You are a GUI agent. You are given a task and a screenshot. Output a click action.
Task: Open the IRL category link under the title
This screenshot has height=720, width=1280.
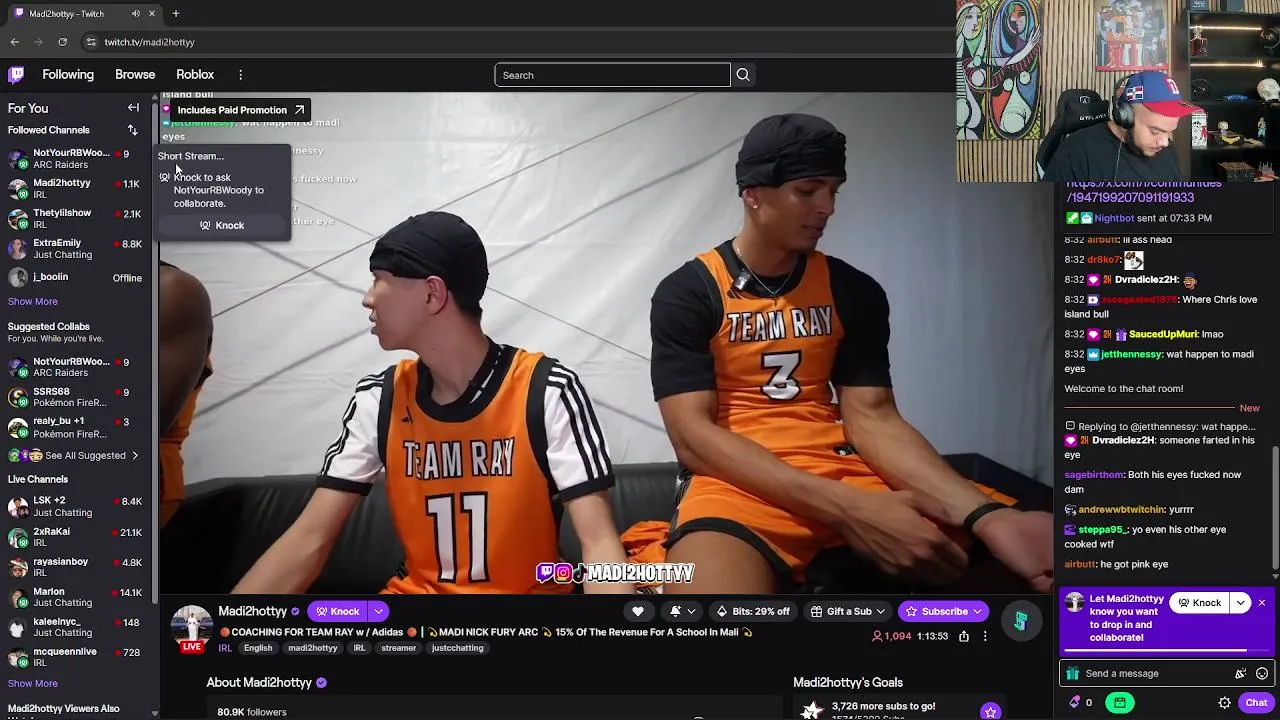(x=225, y=648)
